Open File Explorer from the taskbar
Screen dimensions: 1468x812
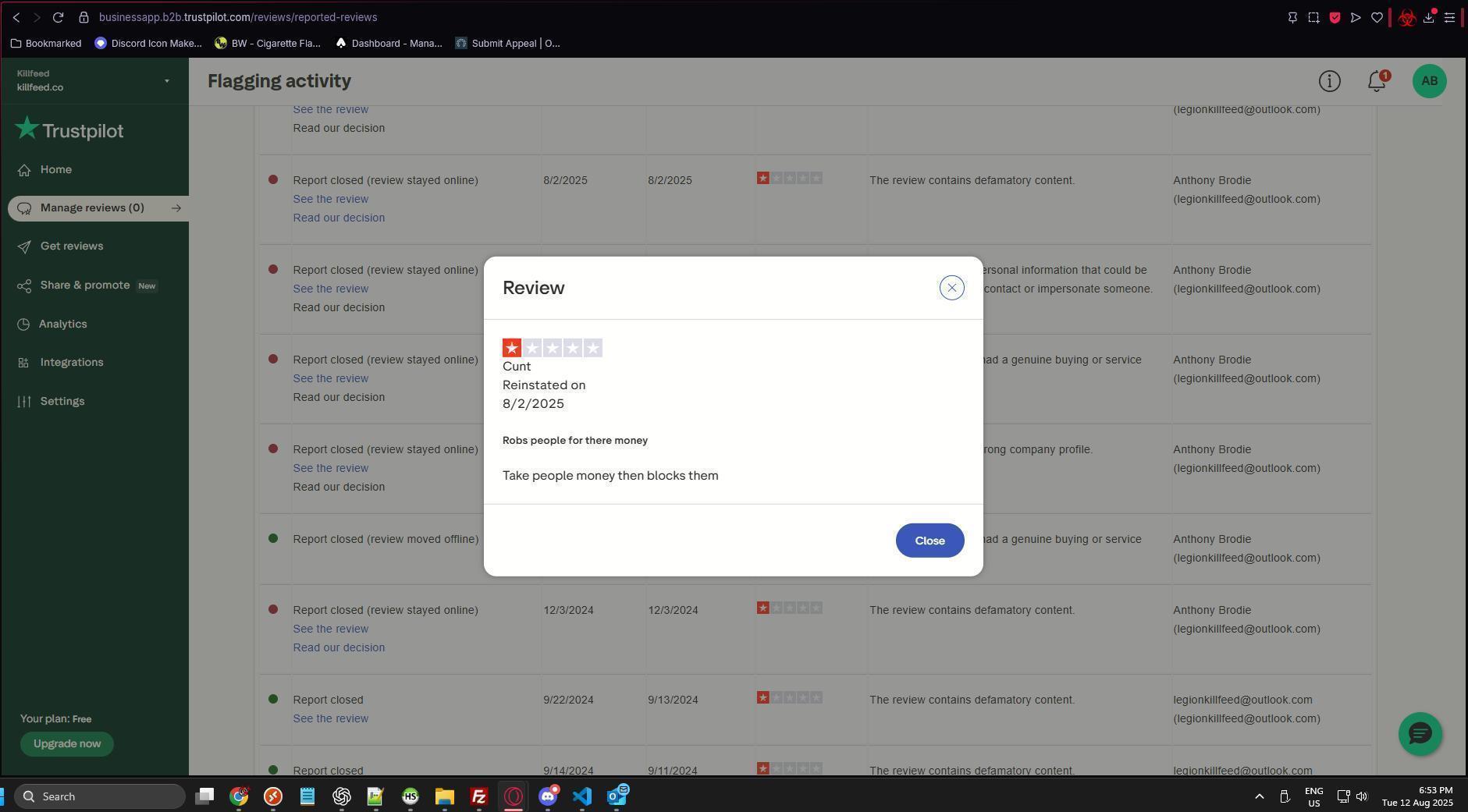(445, 796)
